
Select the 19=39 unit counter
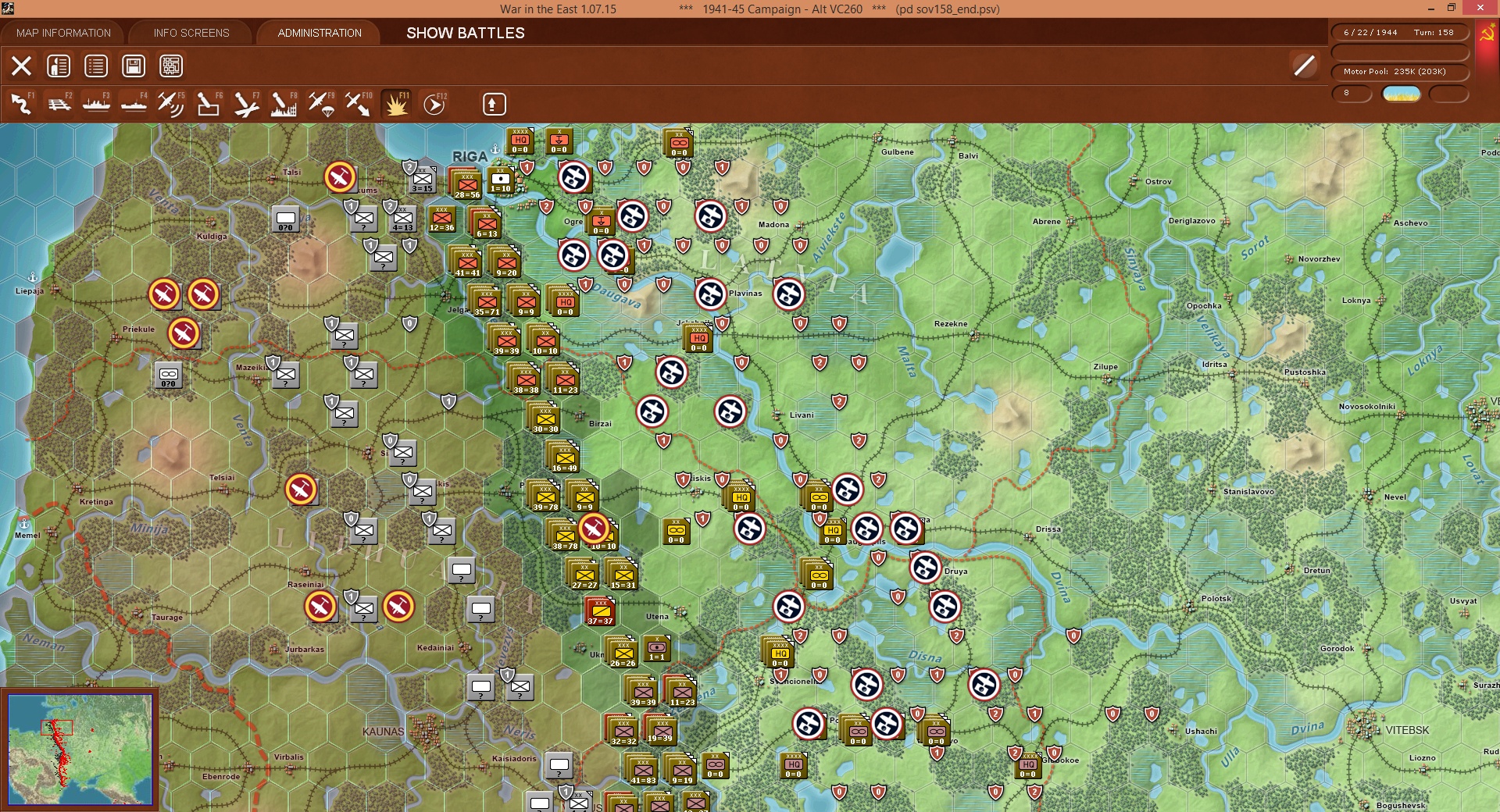(x=661, y=731)
